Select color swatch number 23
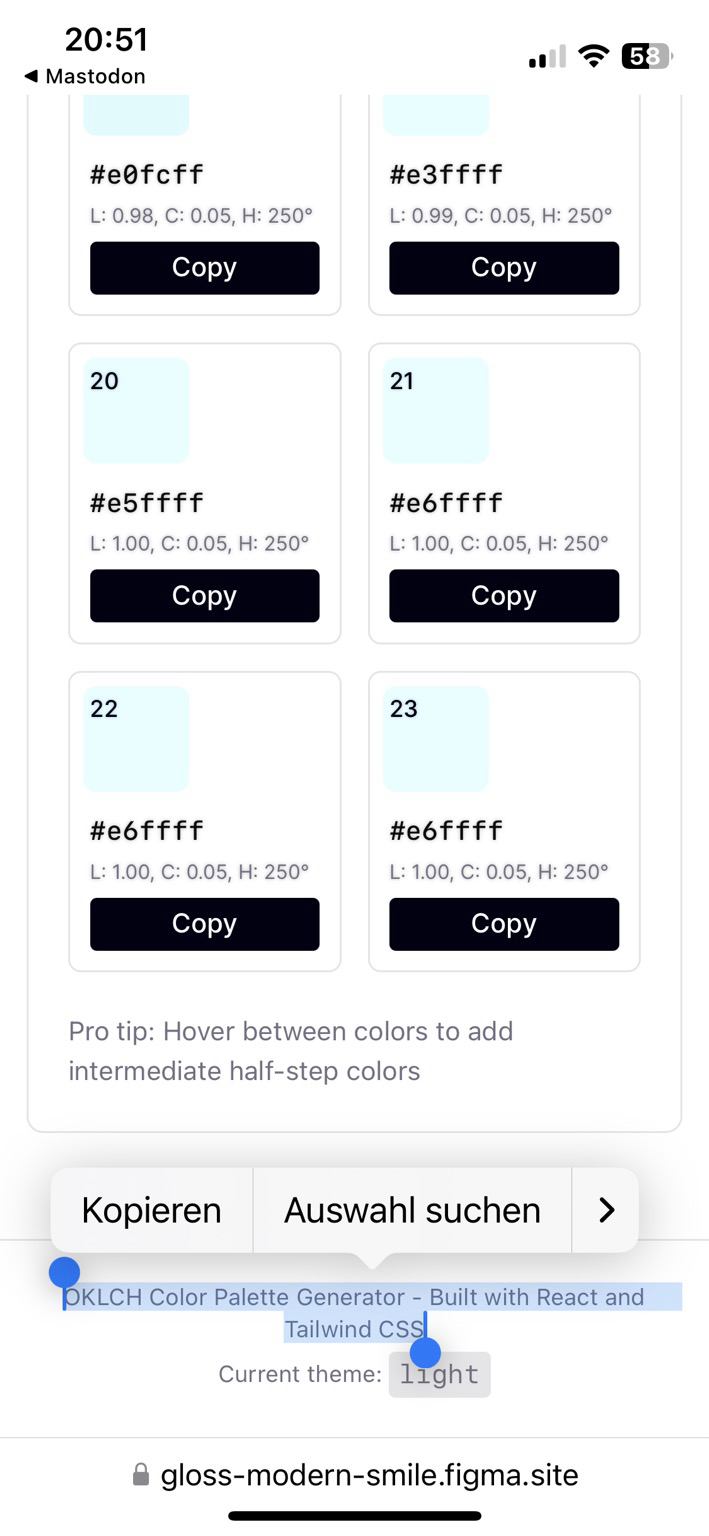Image resolution: width=709 pixels, height=1536 pixels. point(436,738)
